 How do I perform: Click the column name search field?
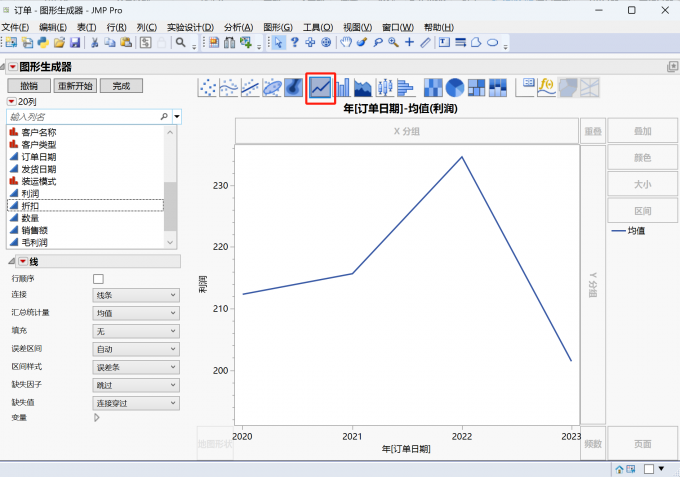(83, 117)
